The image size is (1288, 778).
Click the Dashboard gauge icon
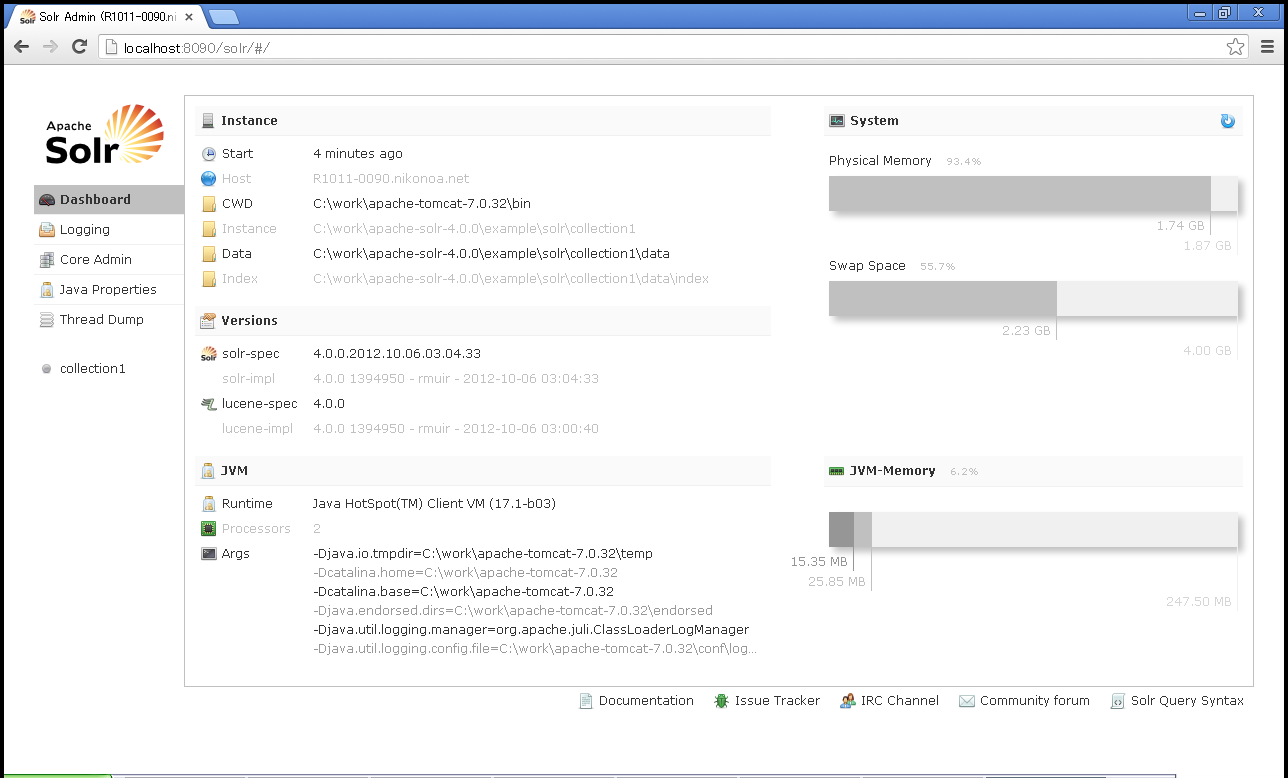click(47, 200)
